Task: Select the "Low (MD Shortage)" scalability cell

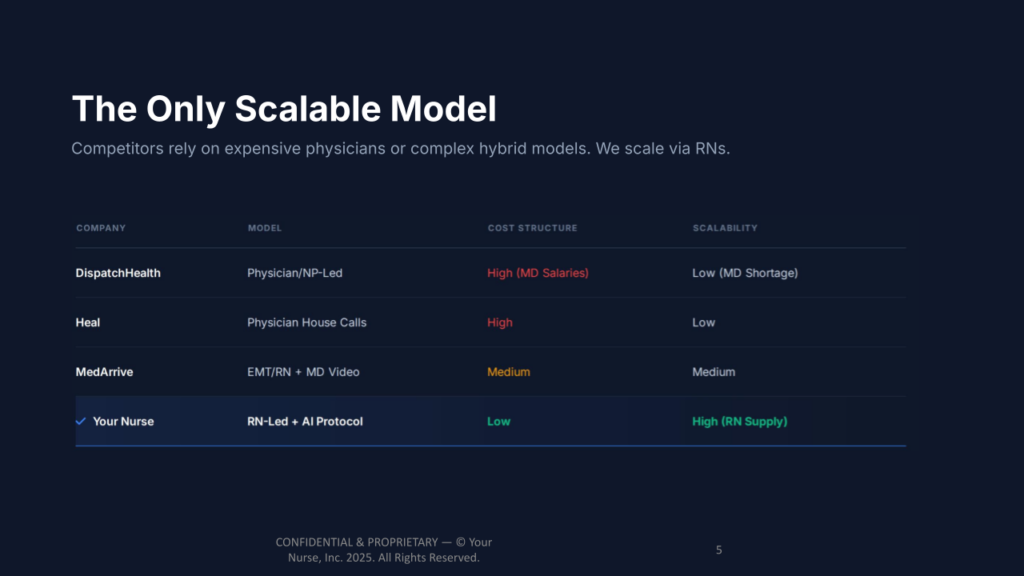Action: pos(745,273)
